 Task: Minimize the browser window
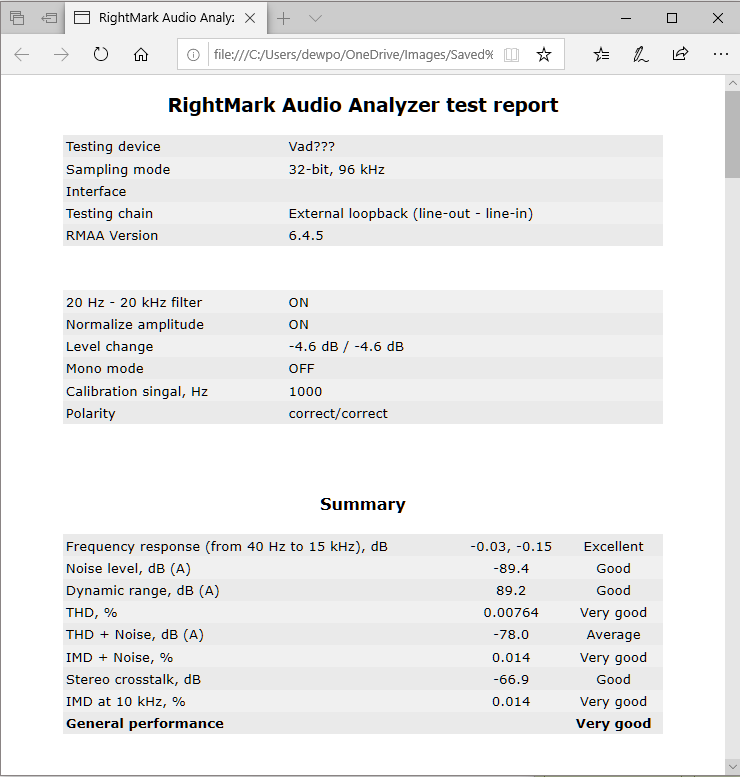point(626,18)
